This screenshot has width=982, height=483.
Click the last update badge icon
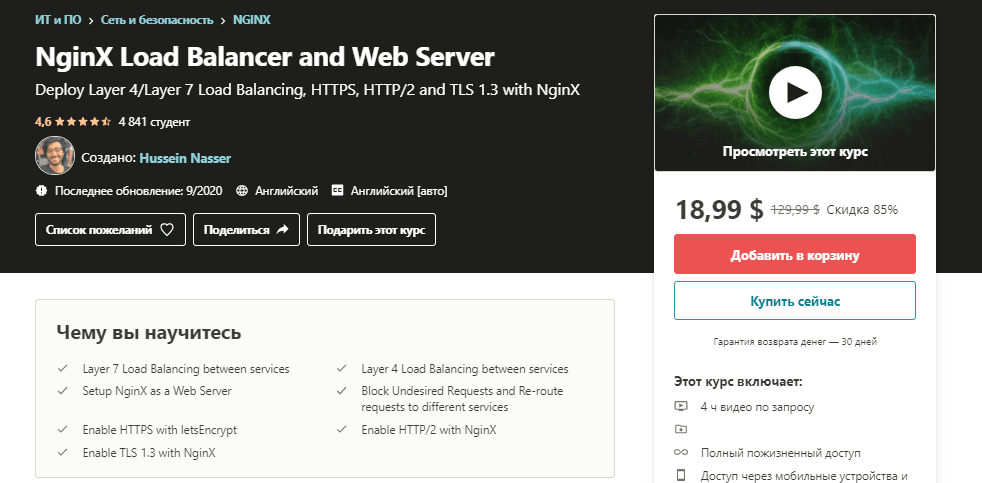pos(41,190)
